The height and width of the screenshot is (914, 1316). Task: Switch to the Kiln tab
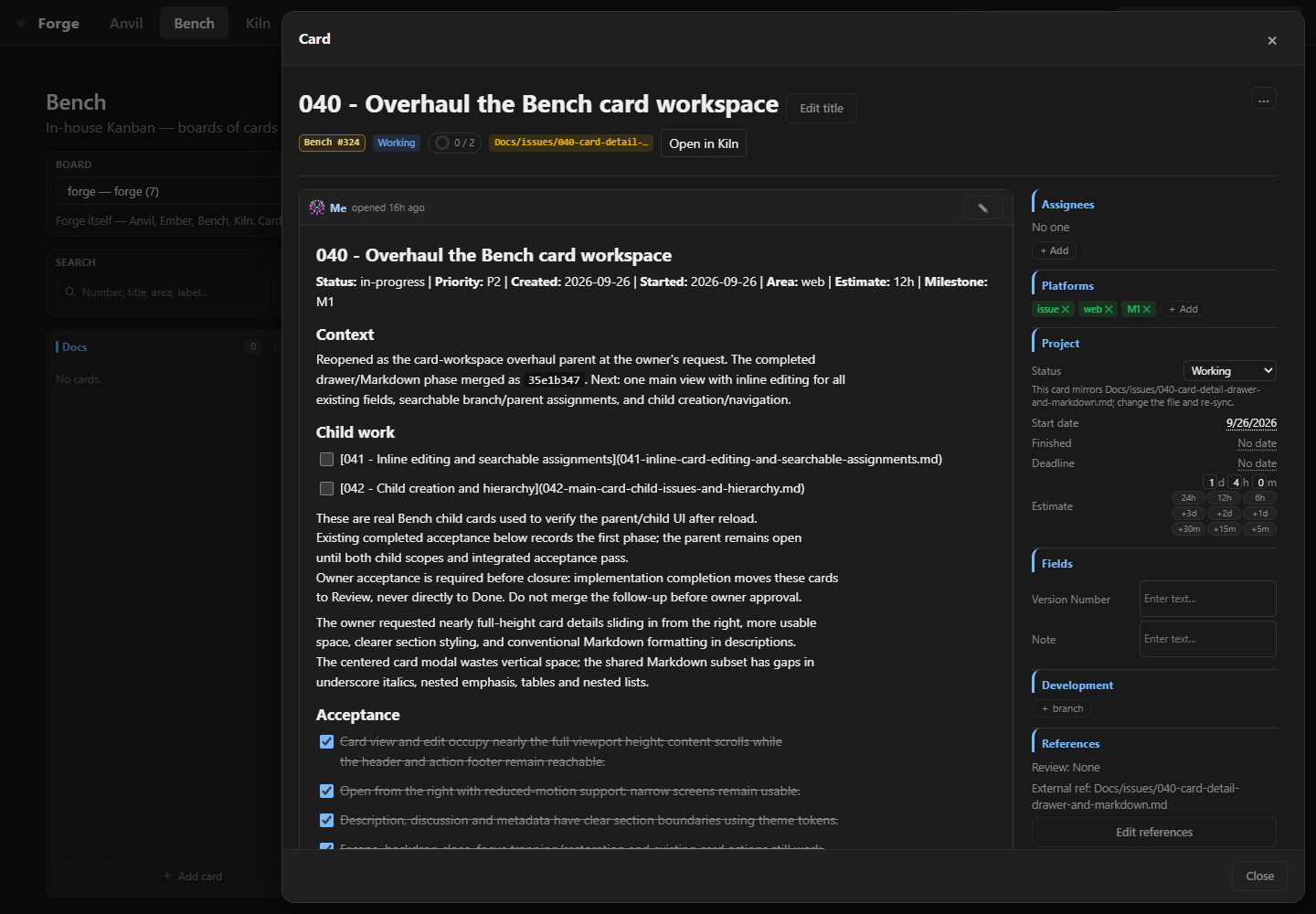tap(258, 23)
